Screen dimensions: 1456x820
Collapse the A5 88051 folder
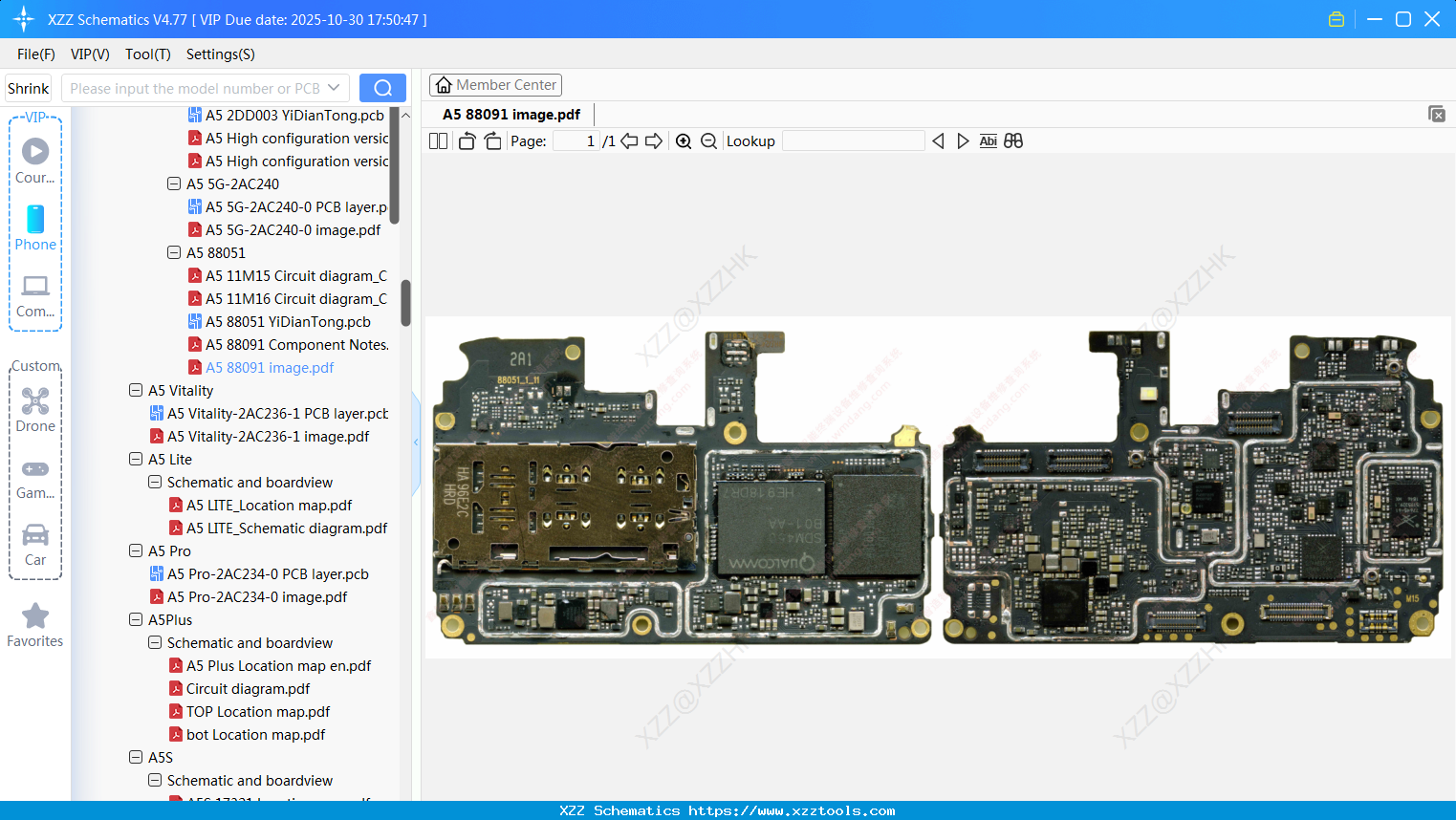[174, 252]
